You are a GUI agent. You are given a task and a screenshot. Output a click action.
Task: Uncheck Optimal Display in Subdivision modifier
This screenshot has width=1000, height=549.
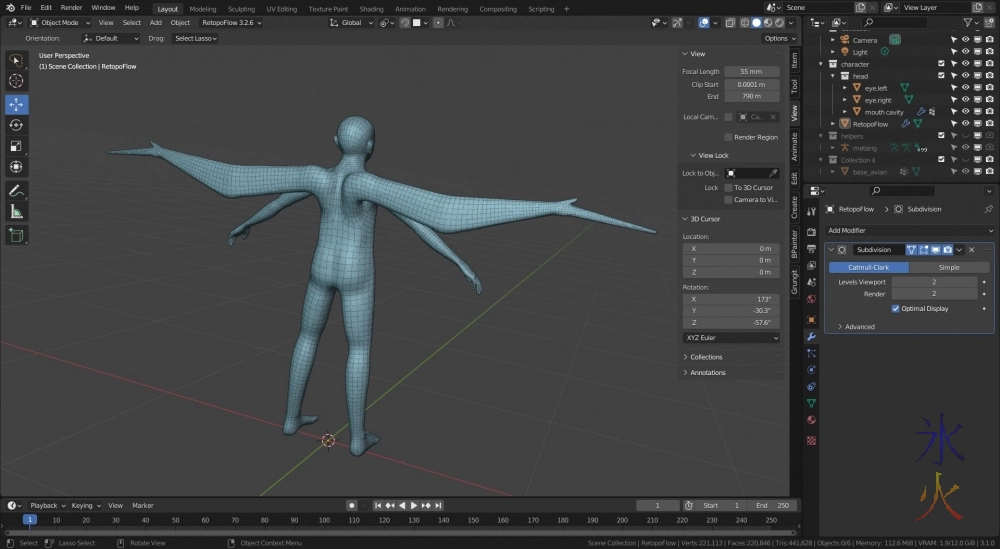click(896, 309)
